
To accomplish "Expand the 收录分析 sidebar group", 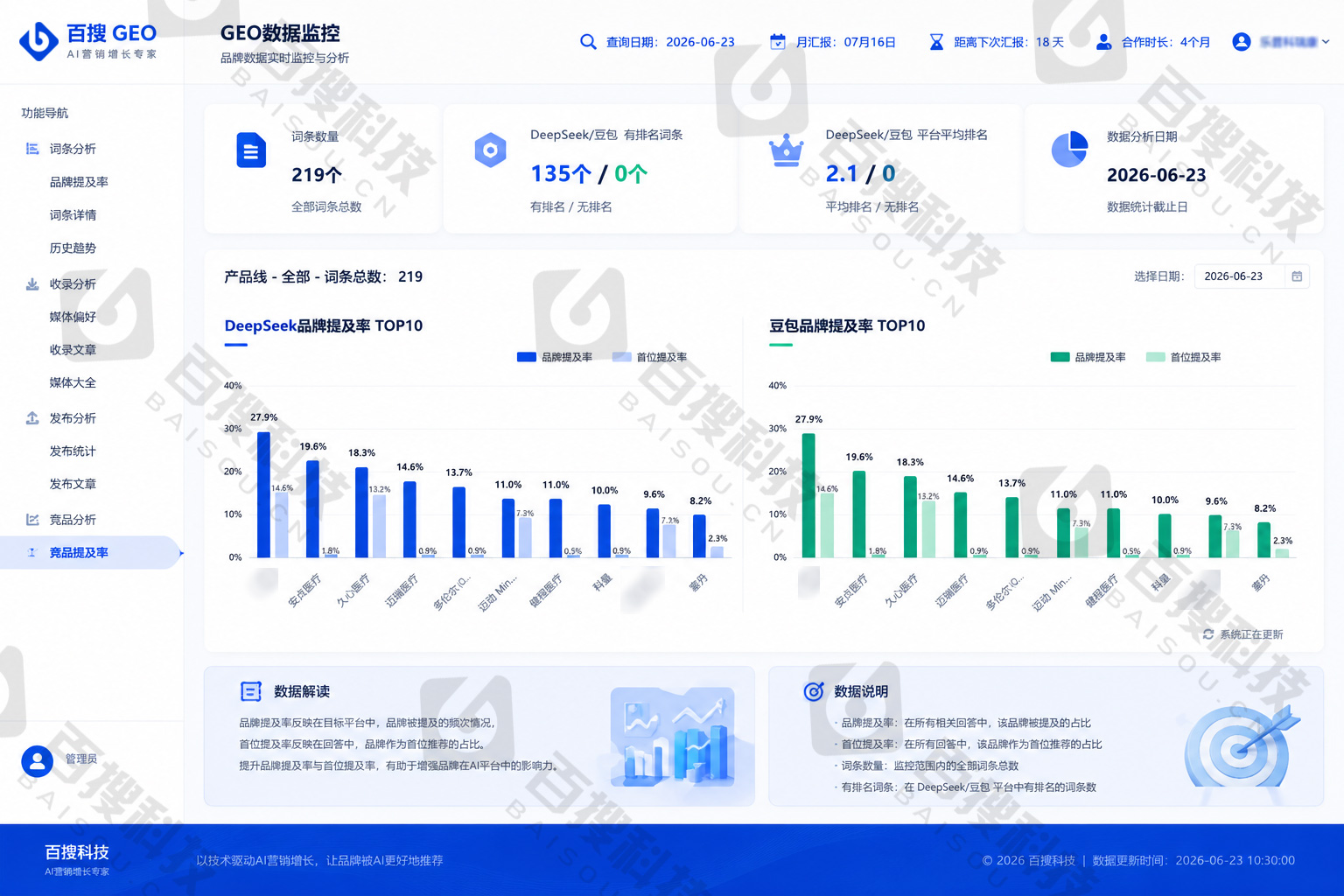I will [x=73, y=284].
